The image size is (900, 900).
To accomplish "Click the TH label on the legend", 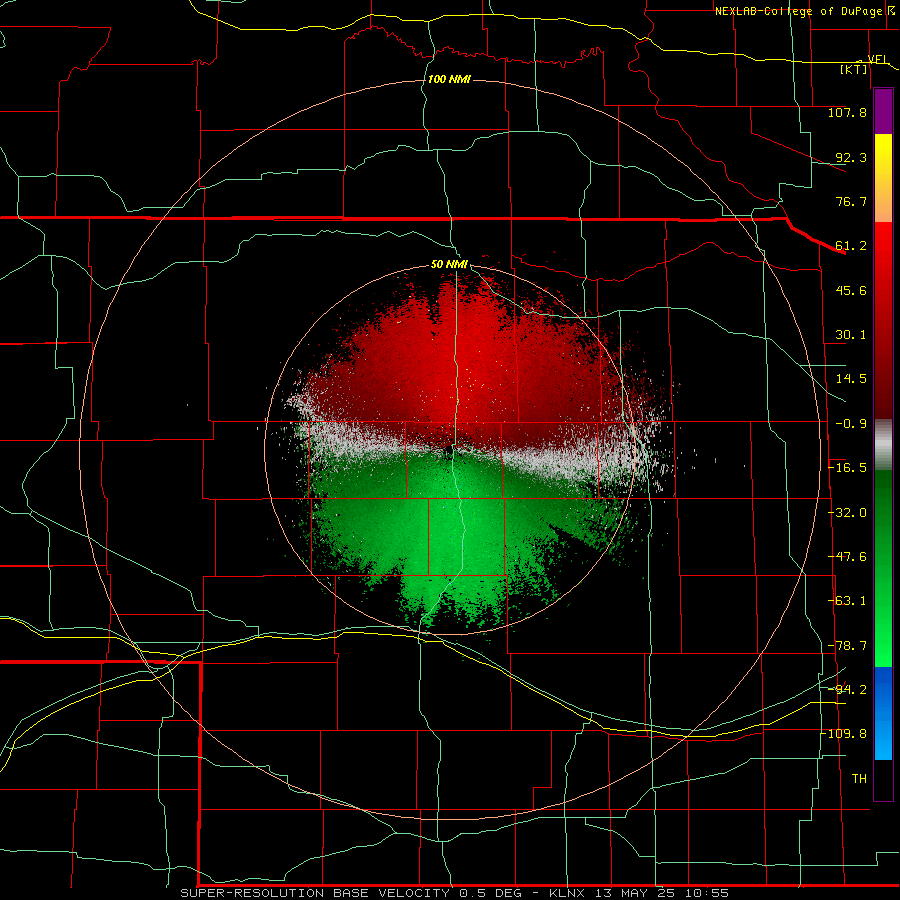I will (x=859, y=778).
